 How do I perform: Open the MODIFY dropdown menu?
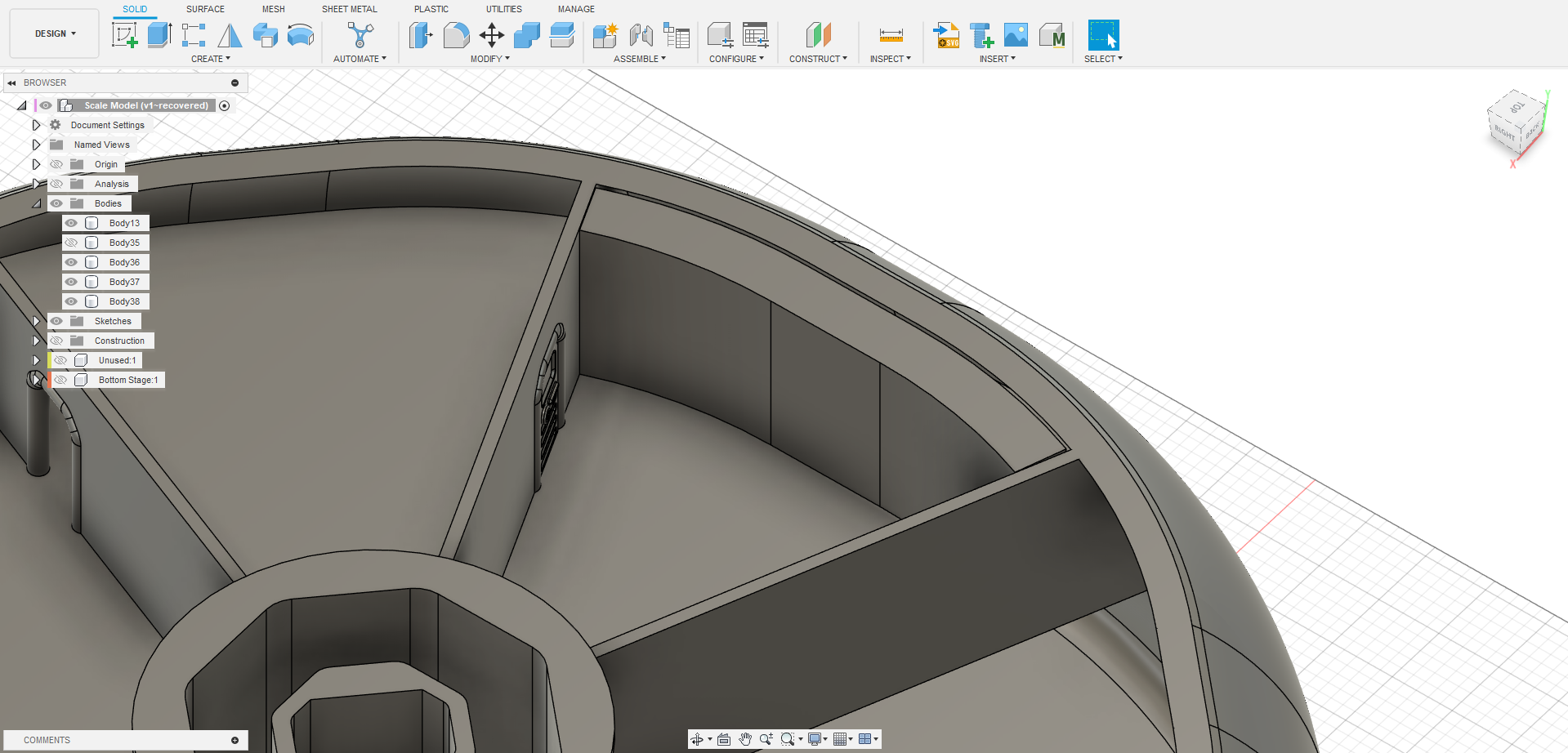pyautogui.click(x=490, y=59)
